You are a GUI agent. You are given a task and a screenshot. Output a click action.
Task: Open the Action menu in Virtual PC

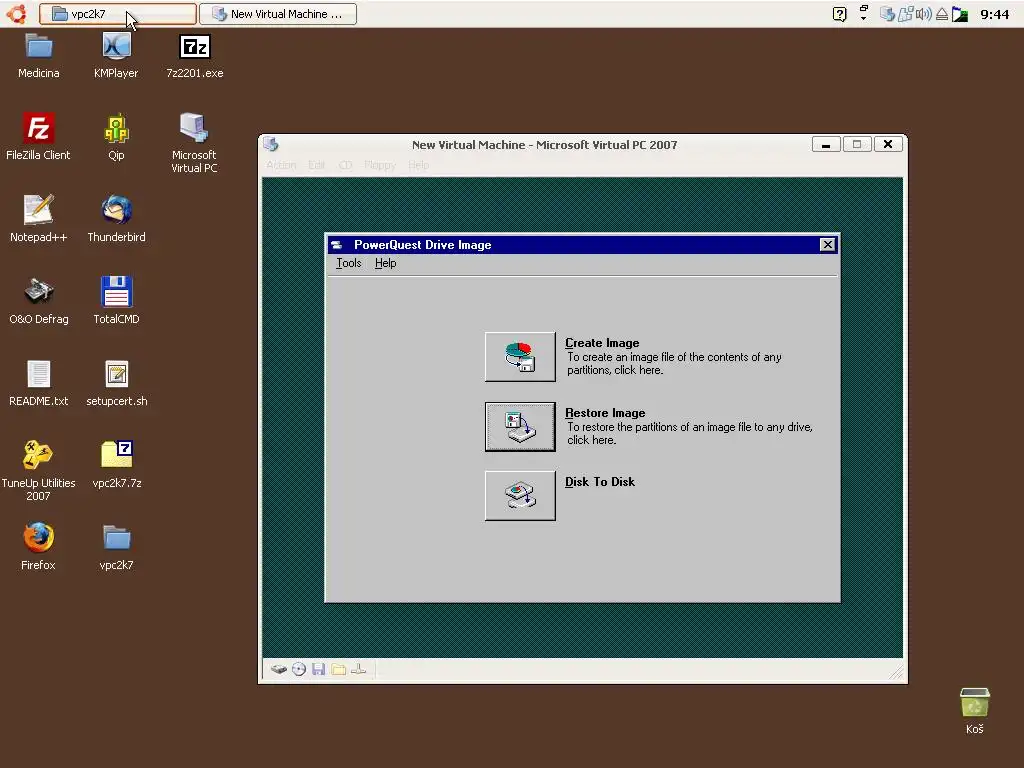pos(281,165)
